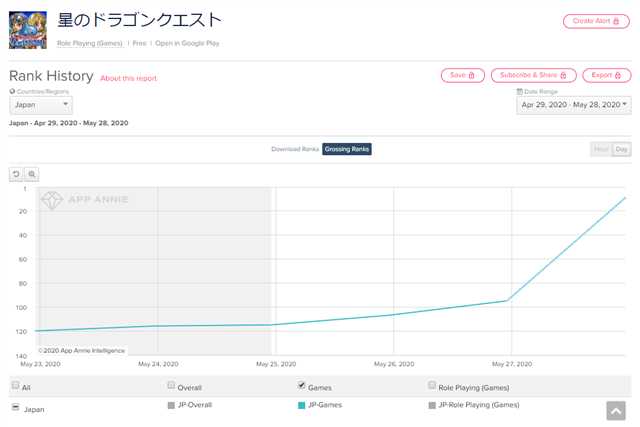Click the May 25, 2020 axis label

click(276, 364)
